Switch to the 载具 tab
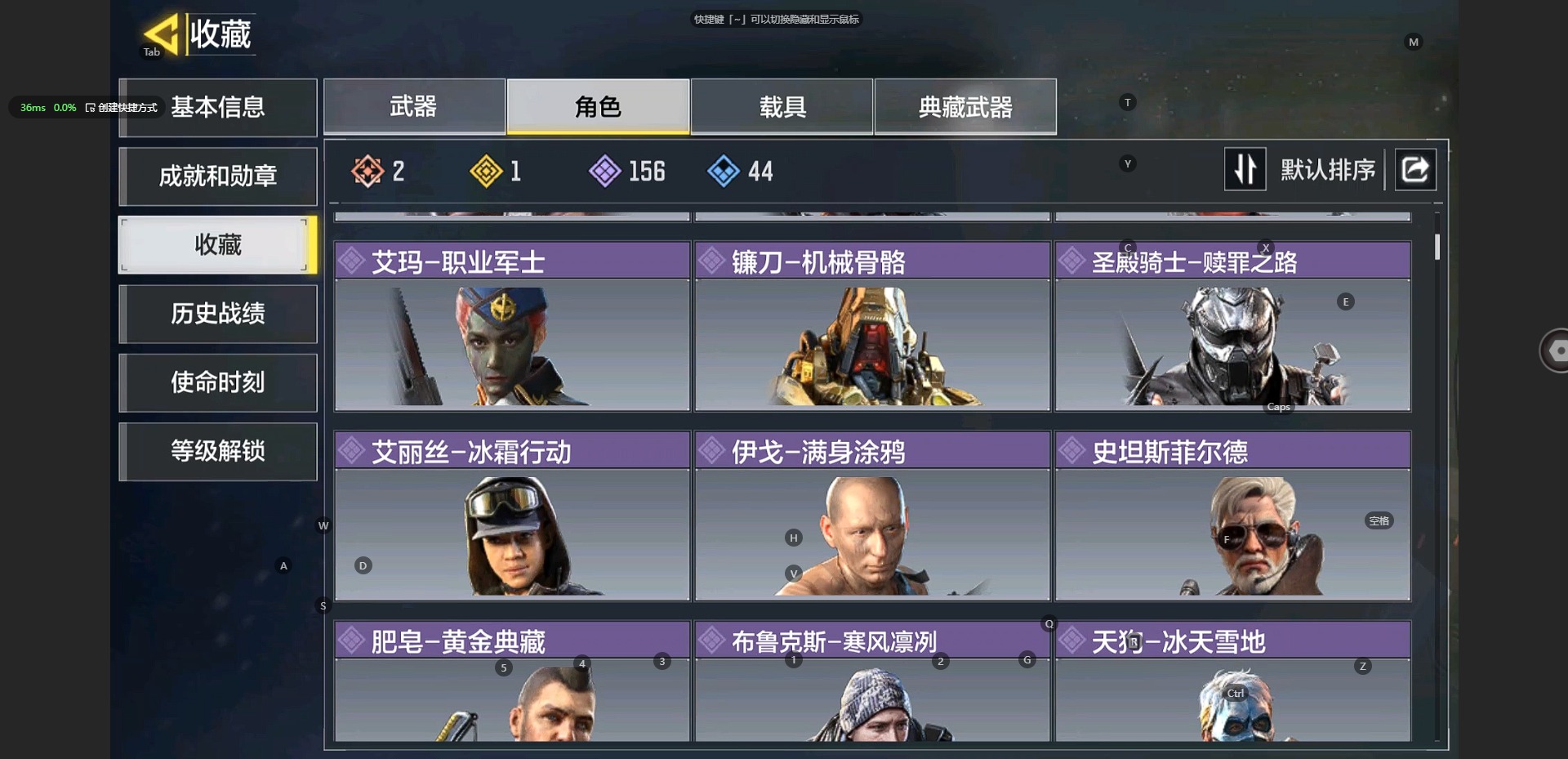The height and width of the screenshot is (759, 1568). click(x=782, y=106)
